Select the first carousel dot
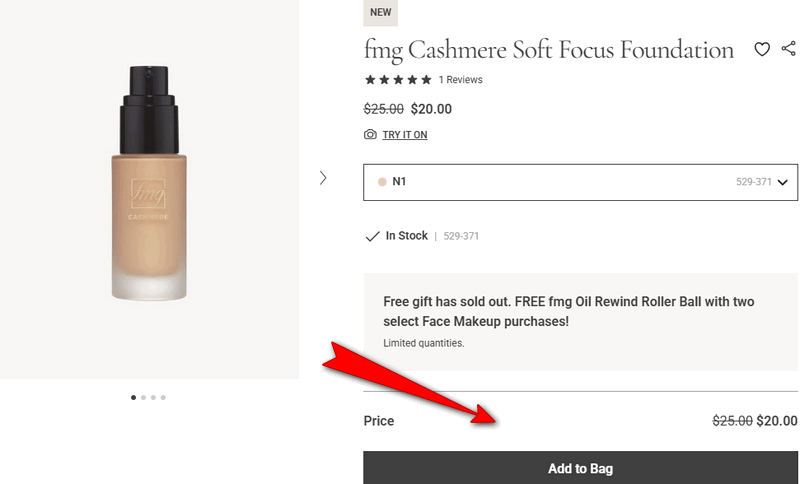 pyautogui.click(x=133, y=398)
